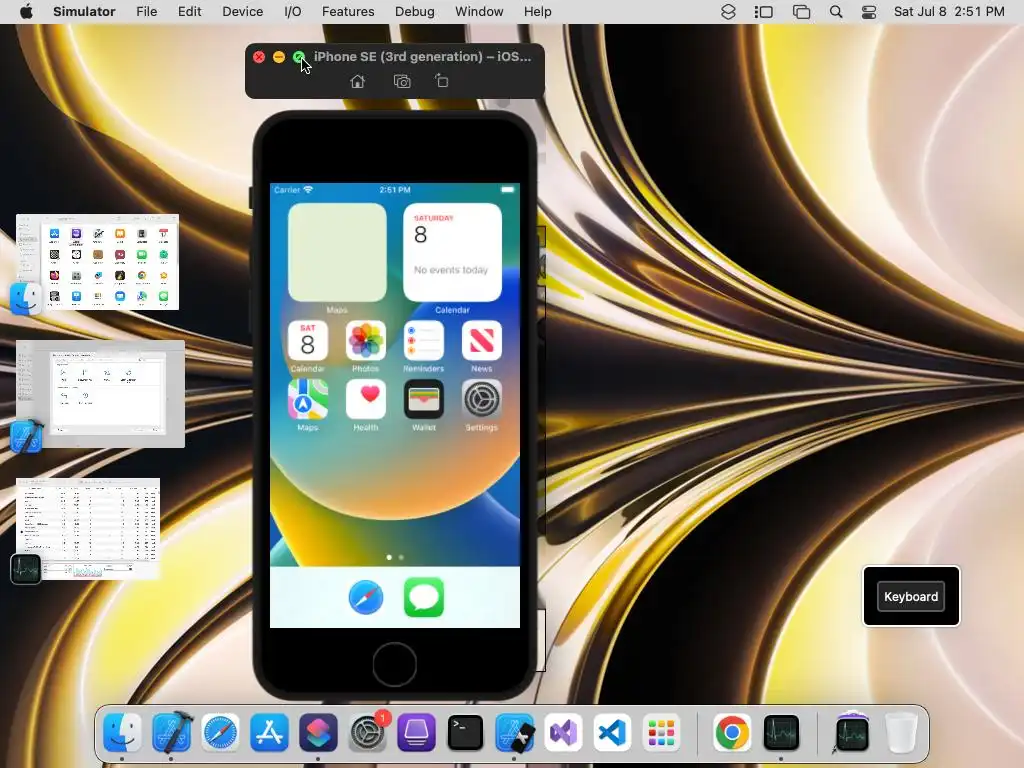This screenshot has height=768, width=1024.
Task: Open Launchpad from the Dock
Action: [661, 733]
